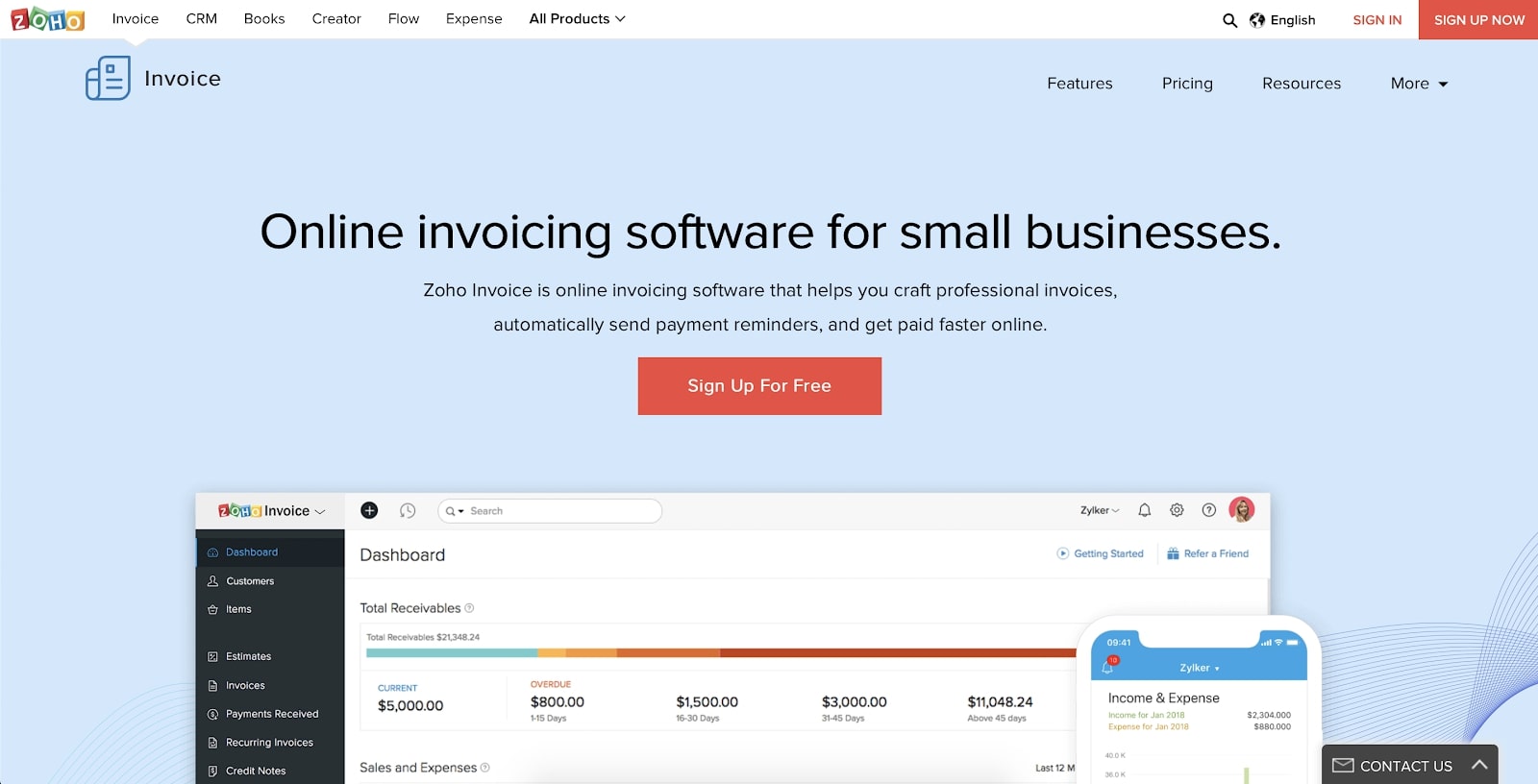Open the Books top menu item

pyautogui.click(x=264, y=18)
